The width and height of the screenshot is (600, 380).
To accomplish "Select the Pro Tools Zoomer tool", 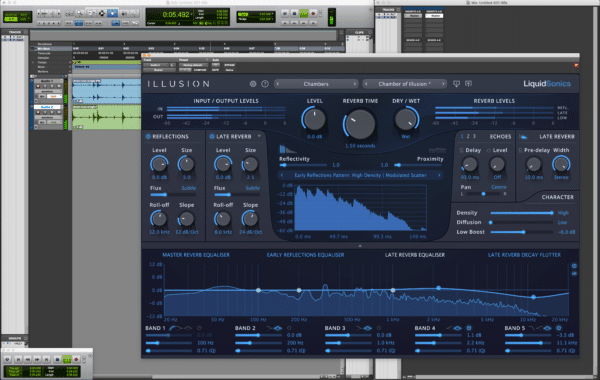I will 80,13.
